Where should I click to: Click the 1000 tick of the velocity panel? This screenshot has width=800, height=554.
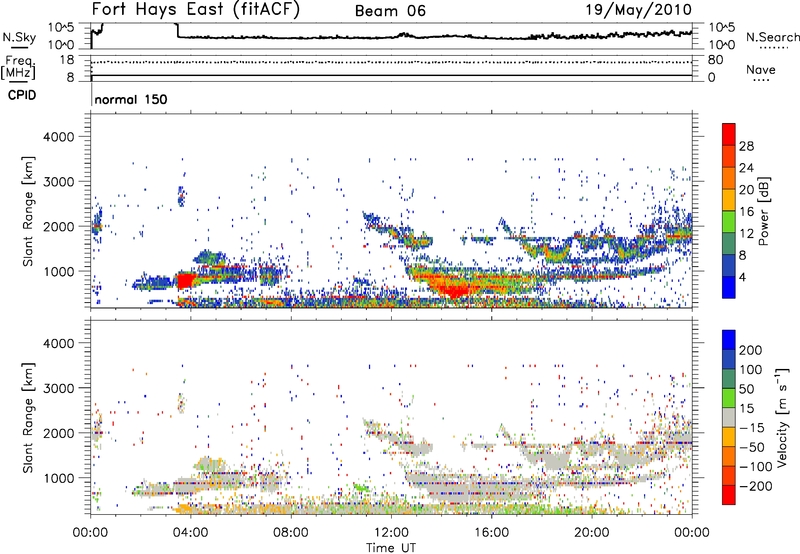59,478
